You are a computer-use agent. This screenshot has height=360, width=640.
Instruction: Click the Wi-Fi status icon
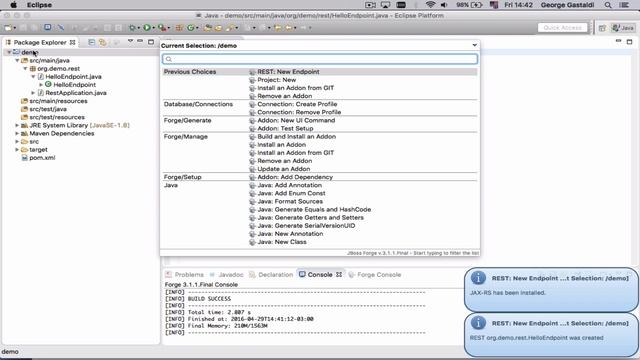click(x=430, y=5)
